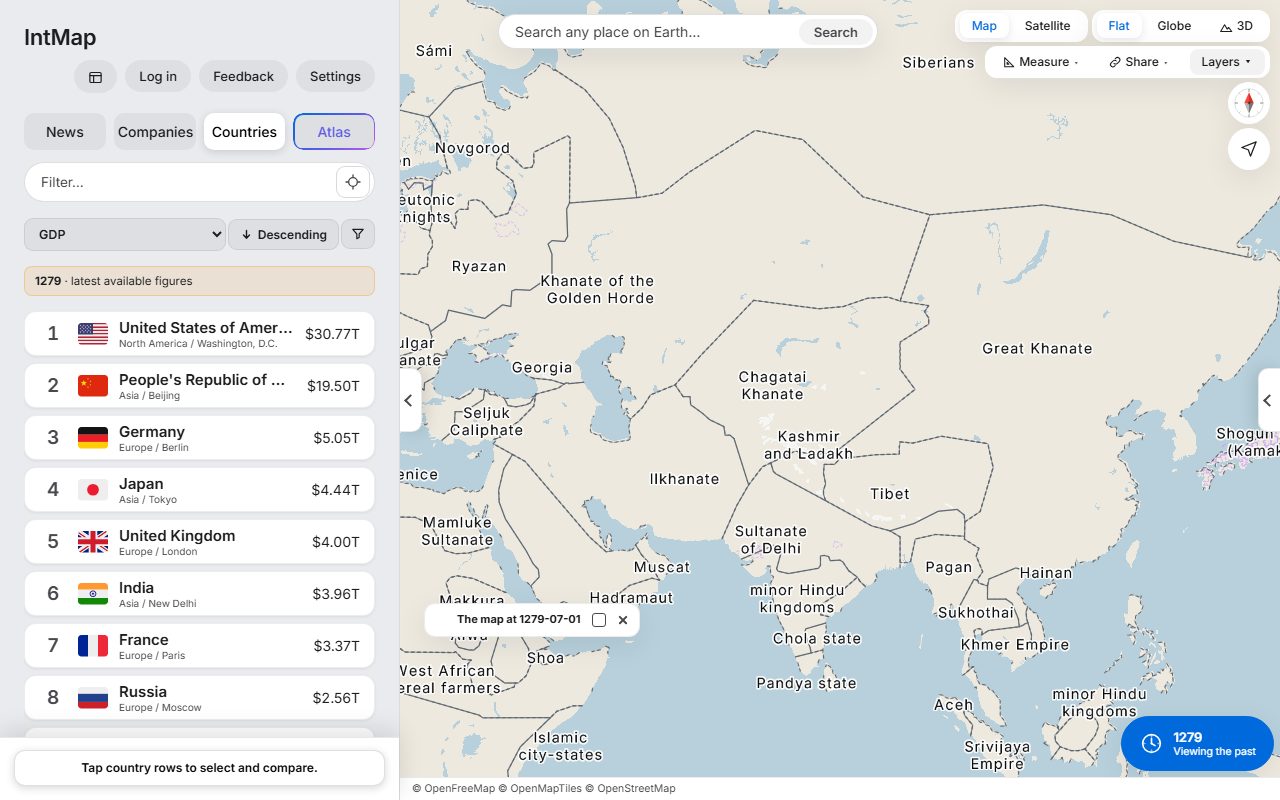Select the Germany $5.05T country row
The image size is (1280, 800).
tap(199, 438)
